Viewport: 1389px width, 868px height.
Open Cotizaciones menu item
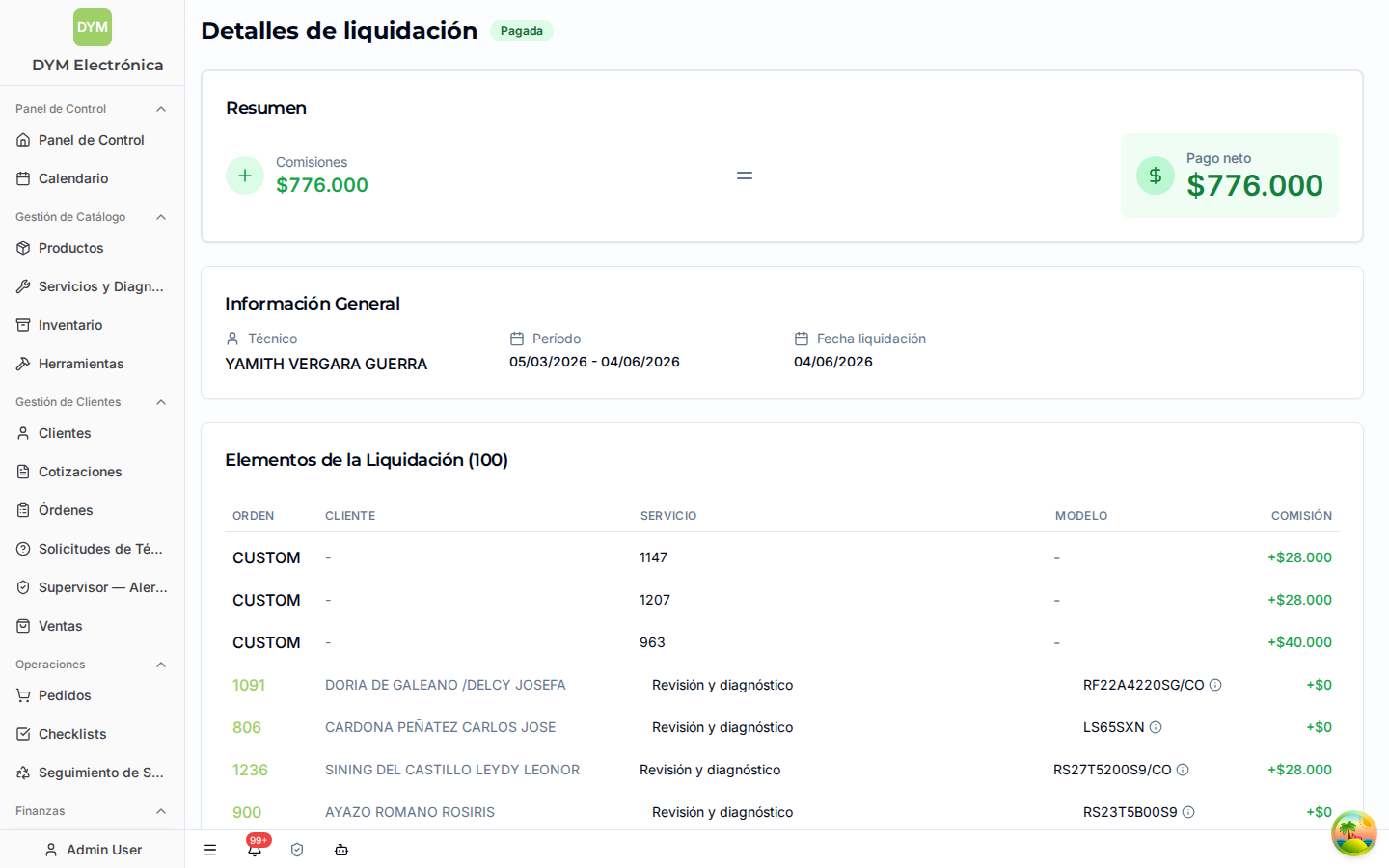point(92,472)
